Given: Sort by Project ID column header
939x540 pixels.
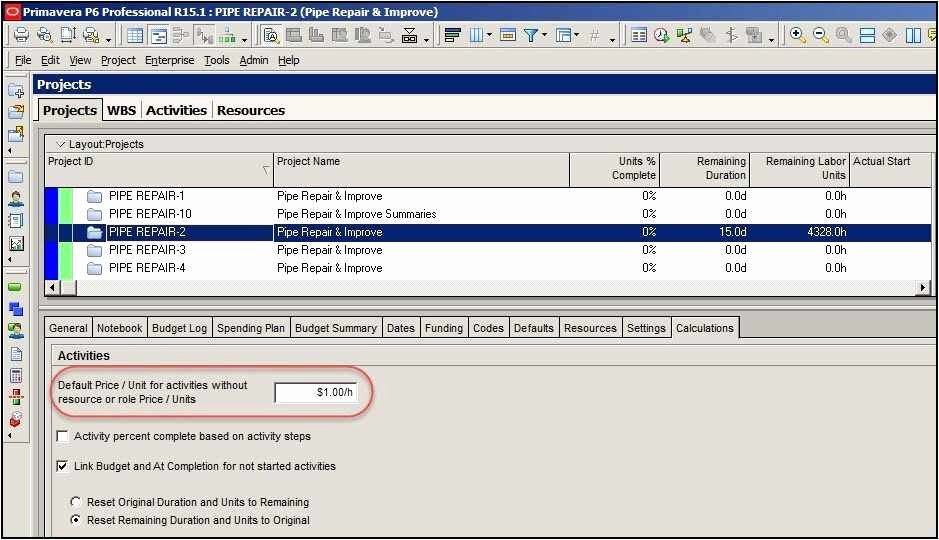Looking at the screenshot, I should 159,170.
